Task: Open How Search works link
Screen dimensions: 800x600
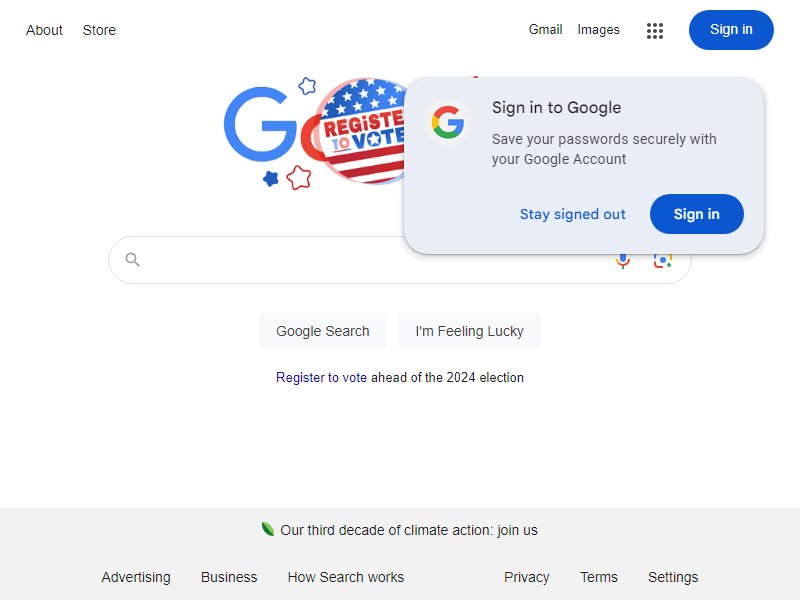Action: [346, 577]
